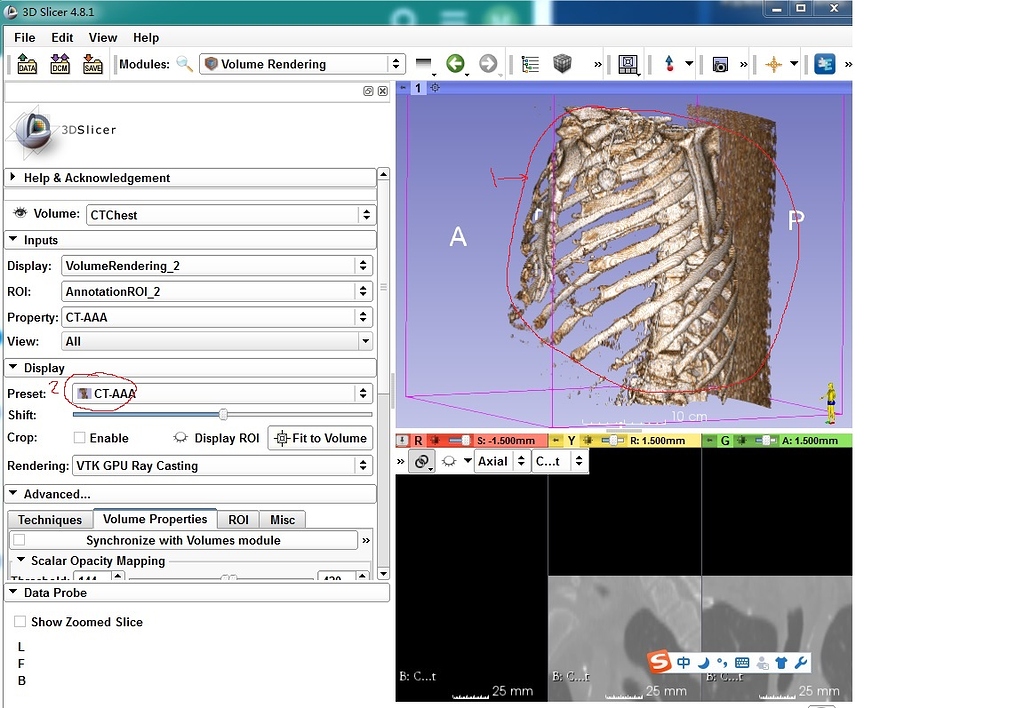The width and height of the screenshot is (1024, 708).
Task: Collapse the Inputs section
Action: (190, 240)
